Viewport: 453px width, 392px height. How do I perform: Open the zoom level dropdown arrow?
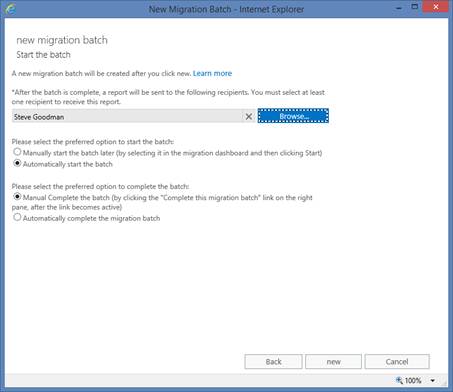pos(432,381)
